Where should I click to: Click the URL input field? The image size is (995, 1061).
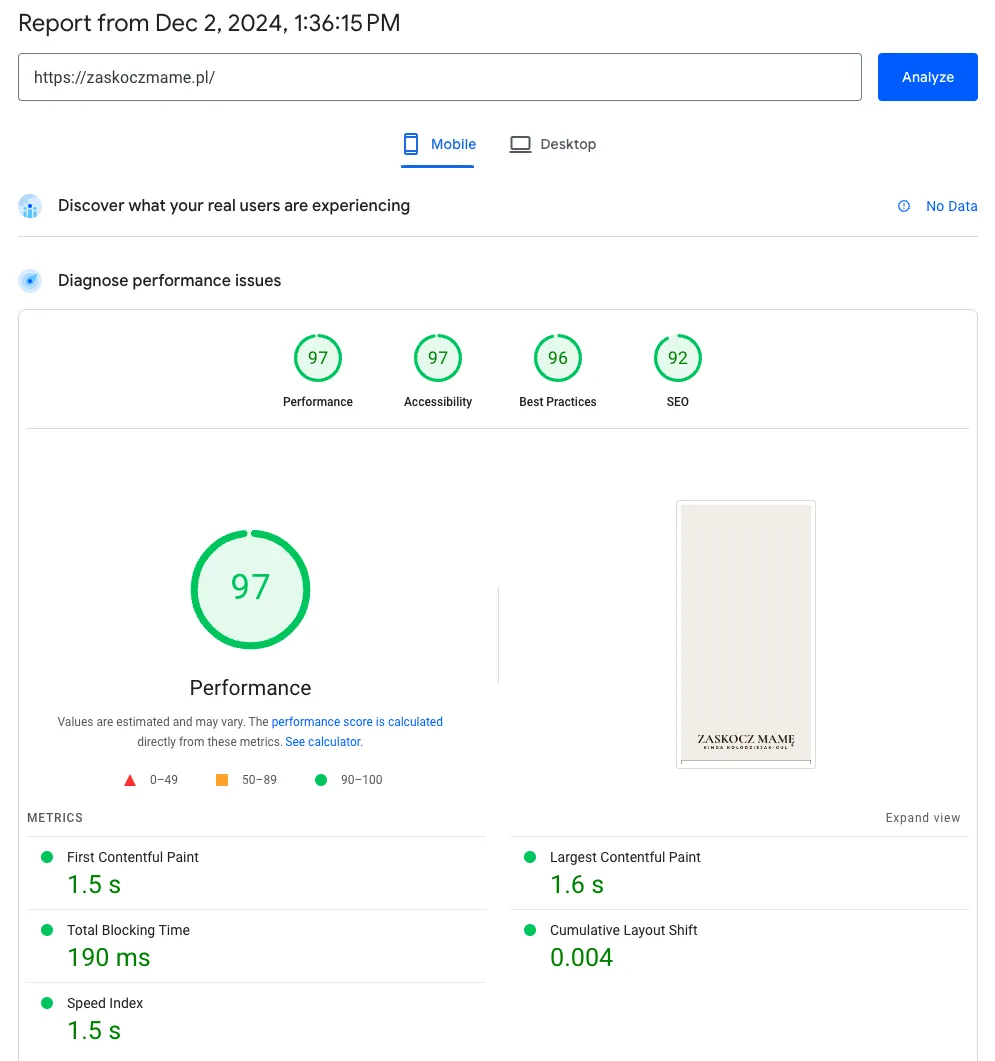pos(439,77)
